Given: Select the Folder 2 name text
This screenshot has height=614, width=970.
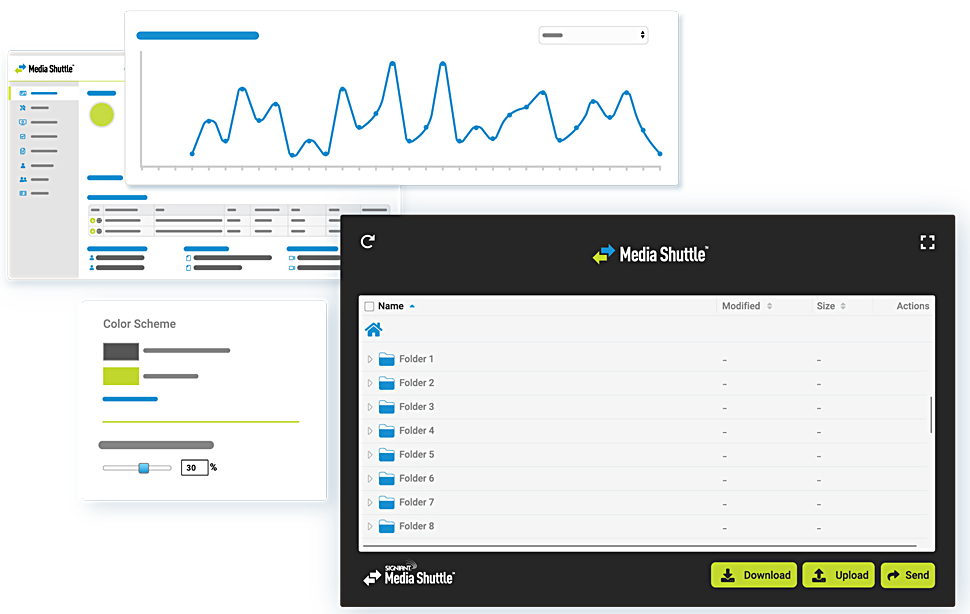Looking at the screenshot, I should [416, 383].
